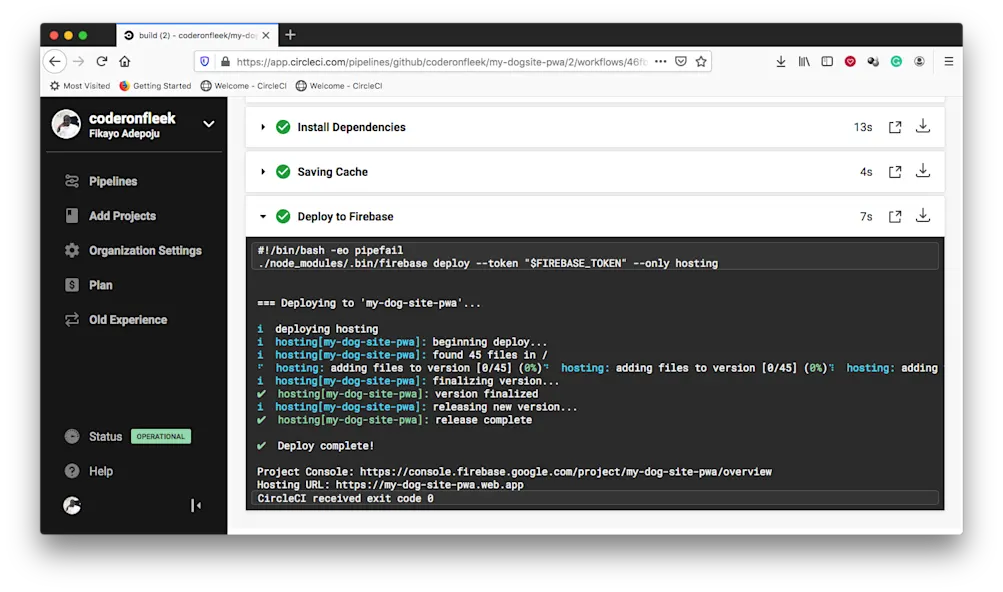Viewport: 1003px width, 592px height.
Task: Click the user avatar at sidebar bottom
Action: (72, 506)
